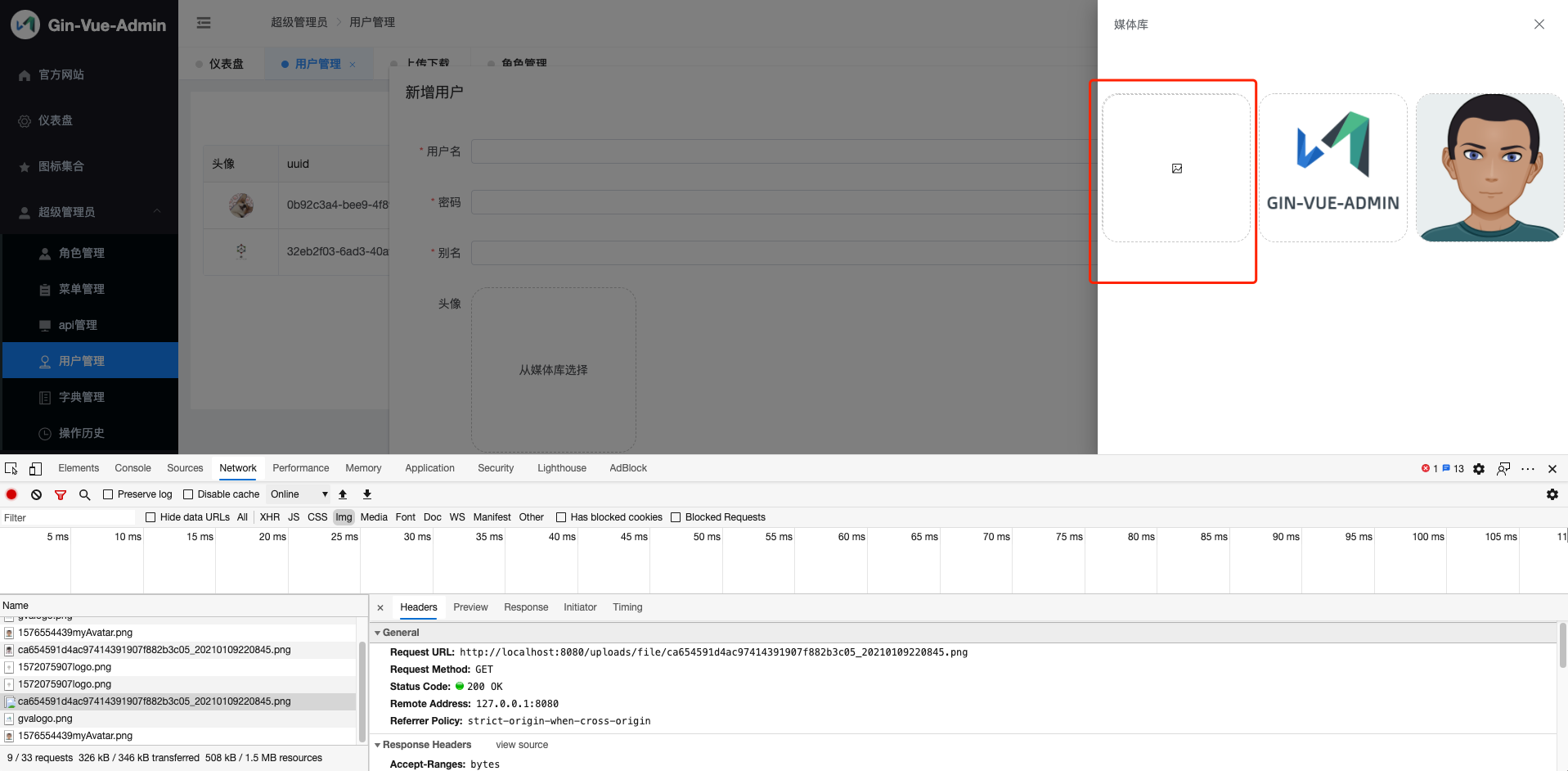The image size is (1568, 771).
Task: Select the inspect element picker in DevTools
Action: (x=11, y=467)
